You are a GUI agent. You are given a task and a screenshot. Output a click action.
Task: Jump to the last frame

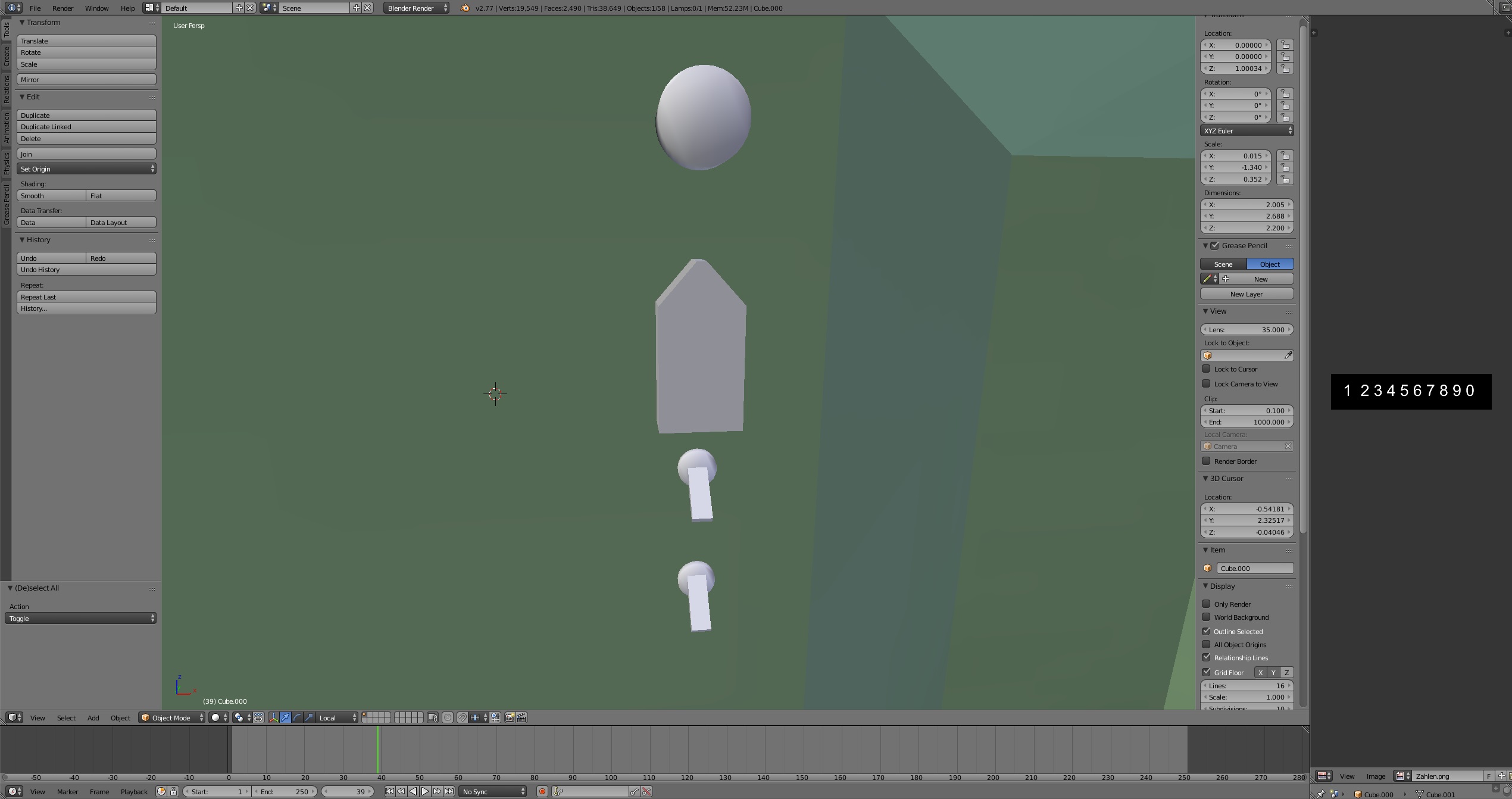(449, 791)
